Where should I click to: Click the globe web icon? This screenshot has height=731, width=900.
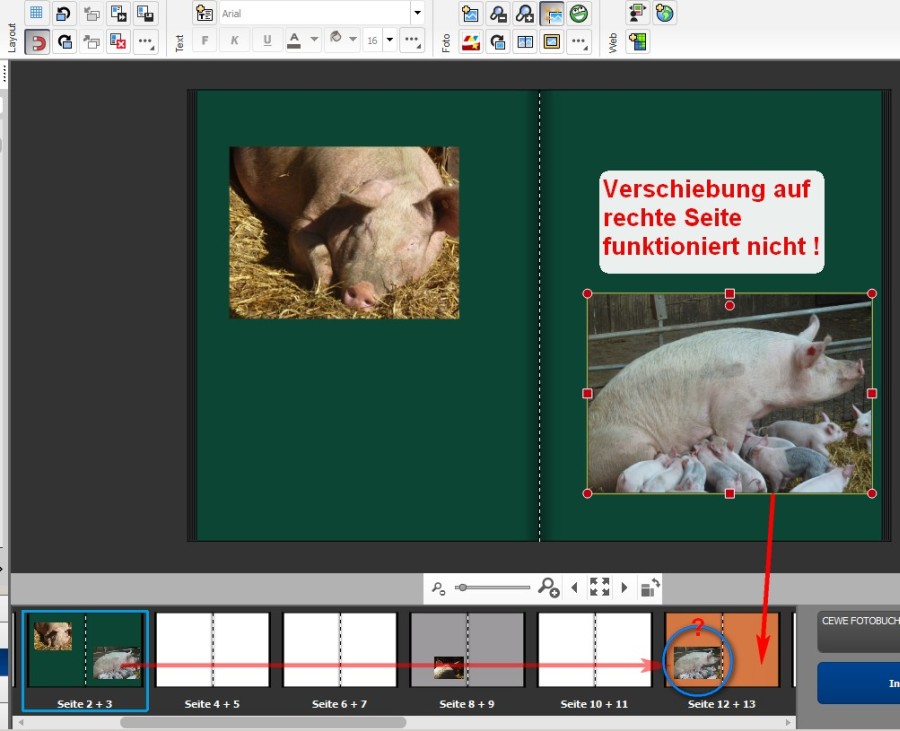pos(664,13)
